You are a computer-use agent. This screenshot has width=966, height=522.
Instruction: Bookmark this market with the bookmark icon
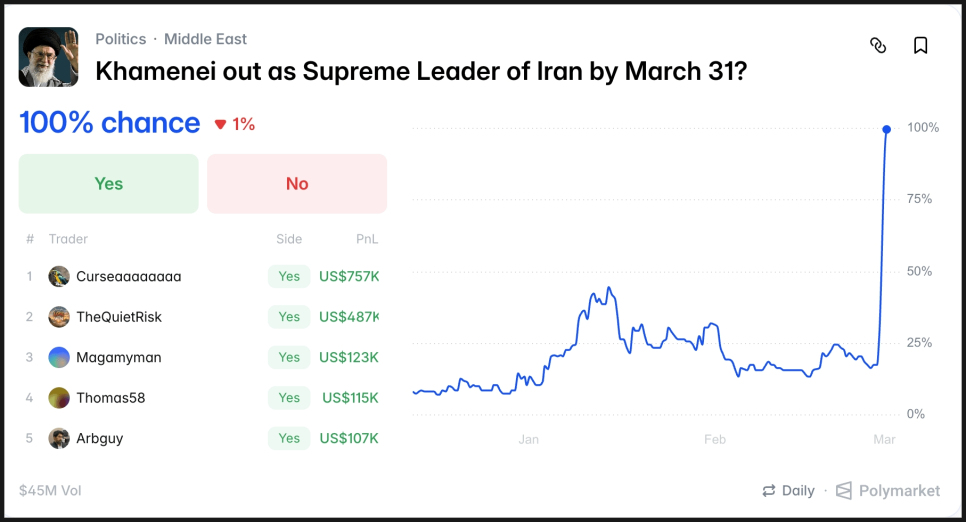tap(921, 45)
